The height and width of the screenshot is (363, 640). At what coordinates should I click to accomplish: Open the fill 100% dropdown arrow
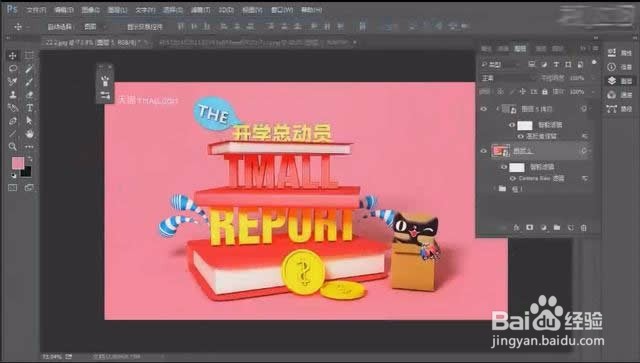click(592, 92)
